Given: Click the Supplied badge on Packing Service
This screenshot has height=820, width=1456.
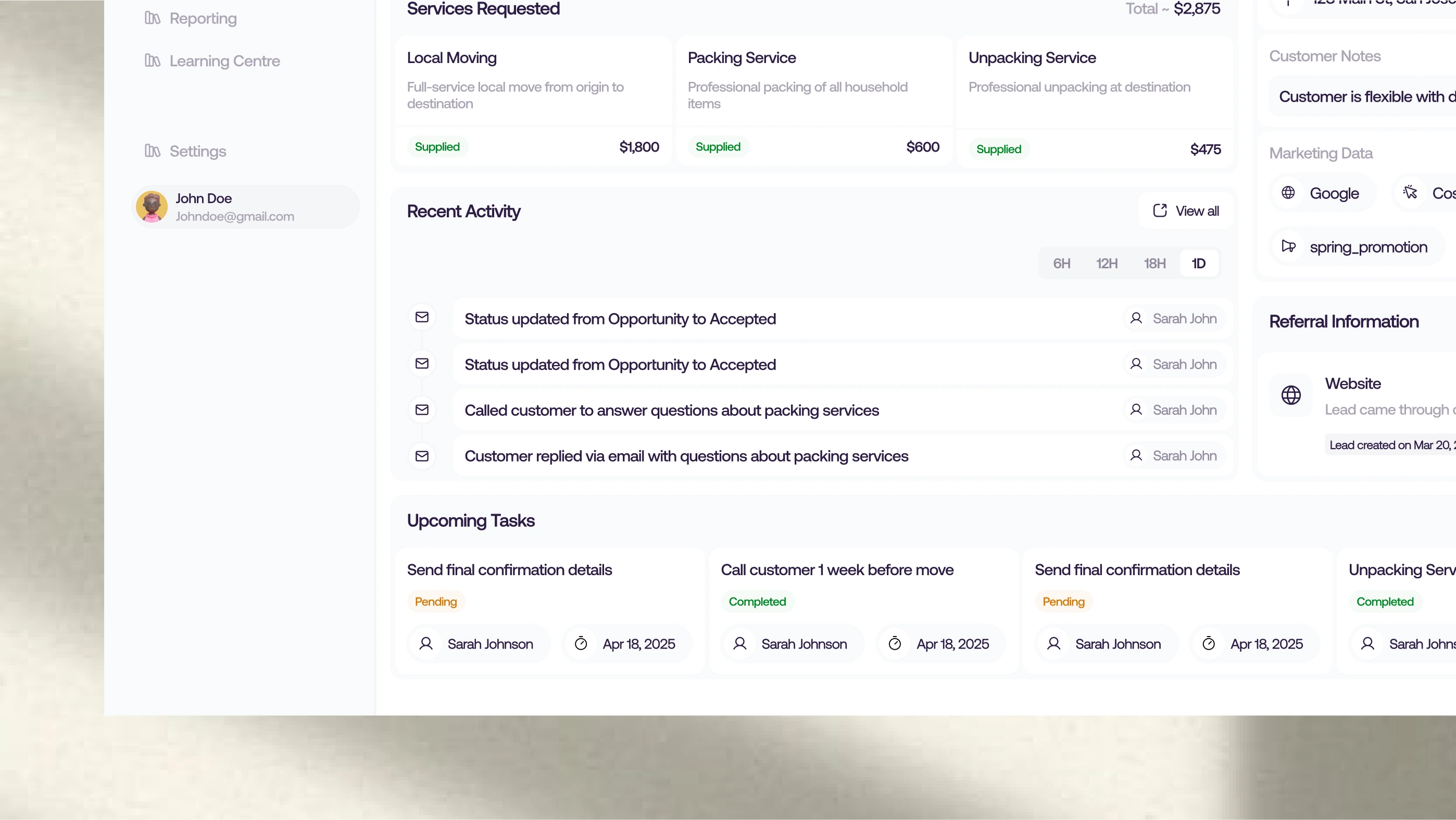Looking at the screenshot, I should [x=718, y=147].
